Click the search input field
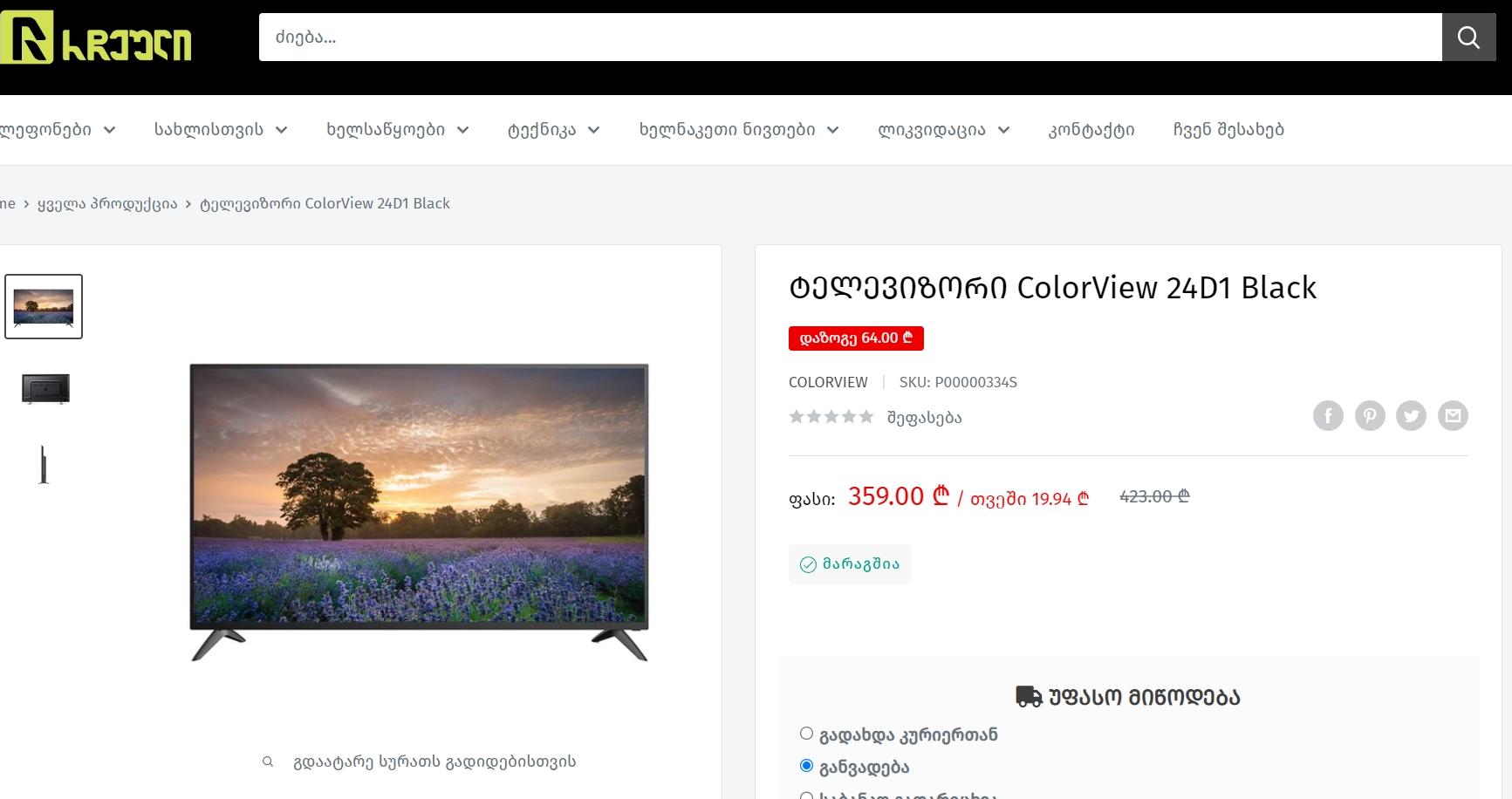Viewport: 1512px width, 799px height. (x=850, y=37)
